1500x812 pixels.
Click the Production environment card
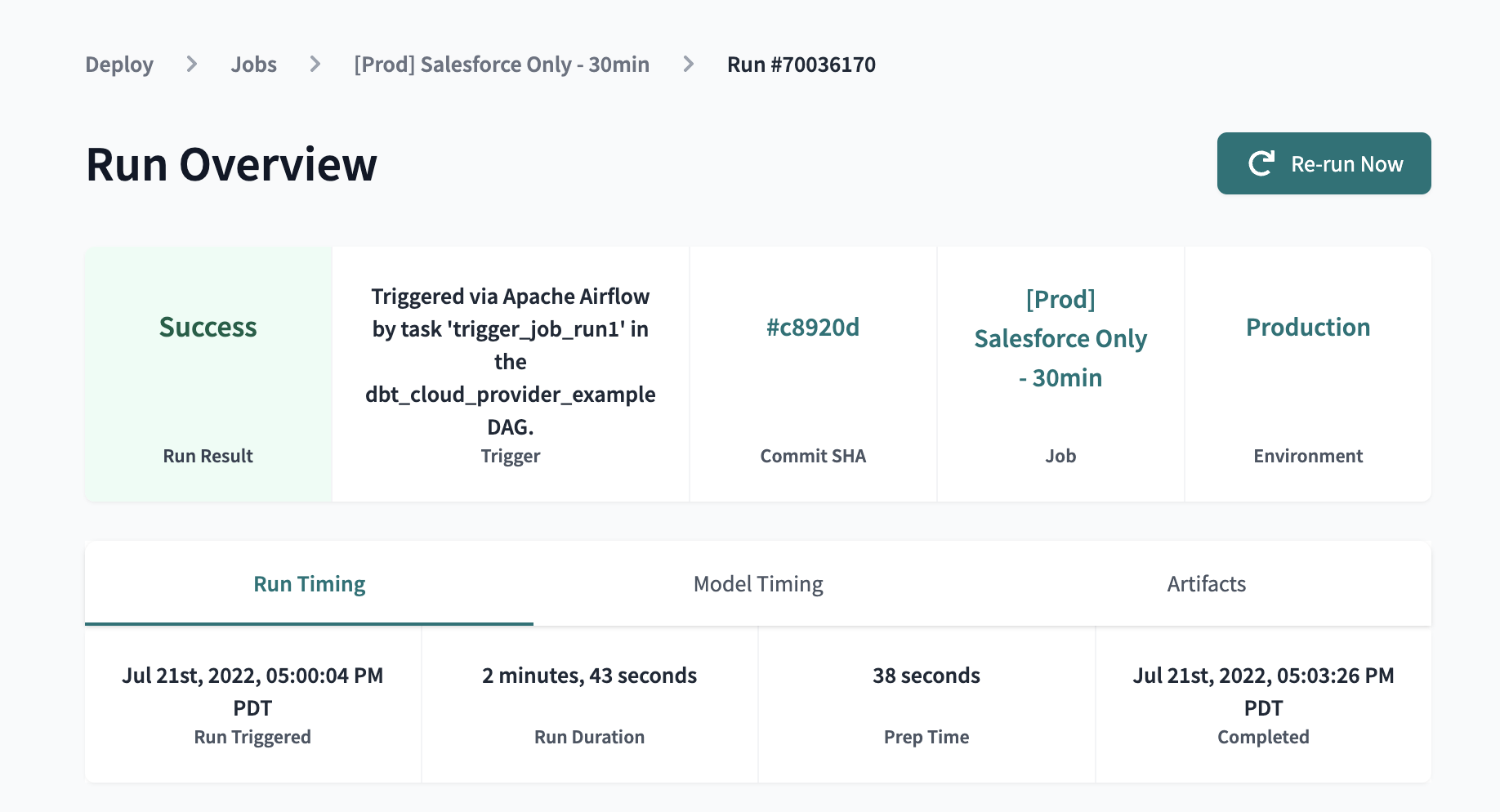[x=1307, y=328]
